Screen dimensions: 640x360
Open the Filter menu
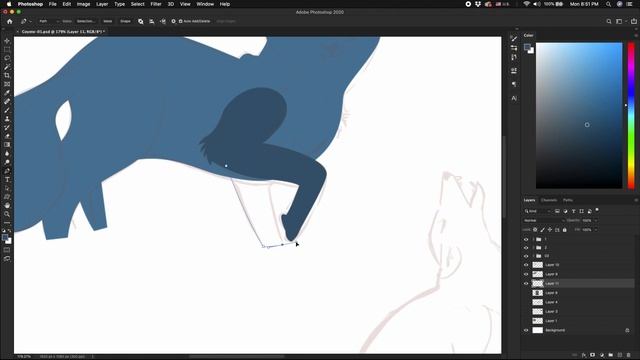point(156,4)
